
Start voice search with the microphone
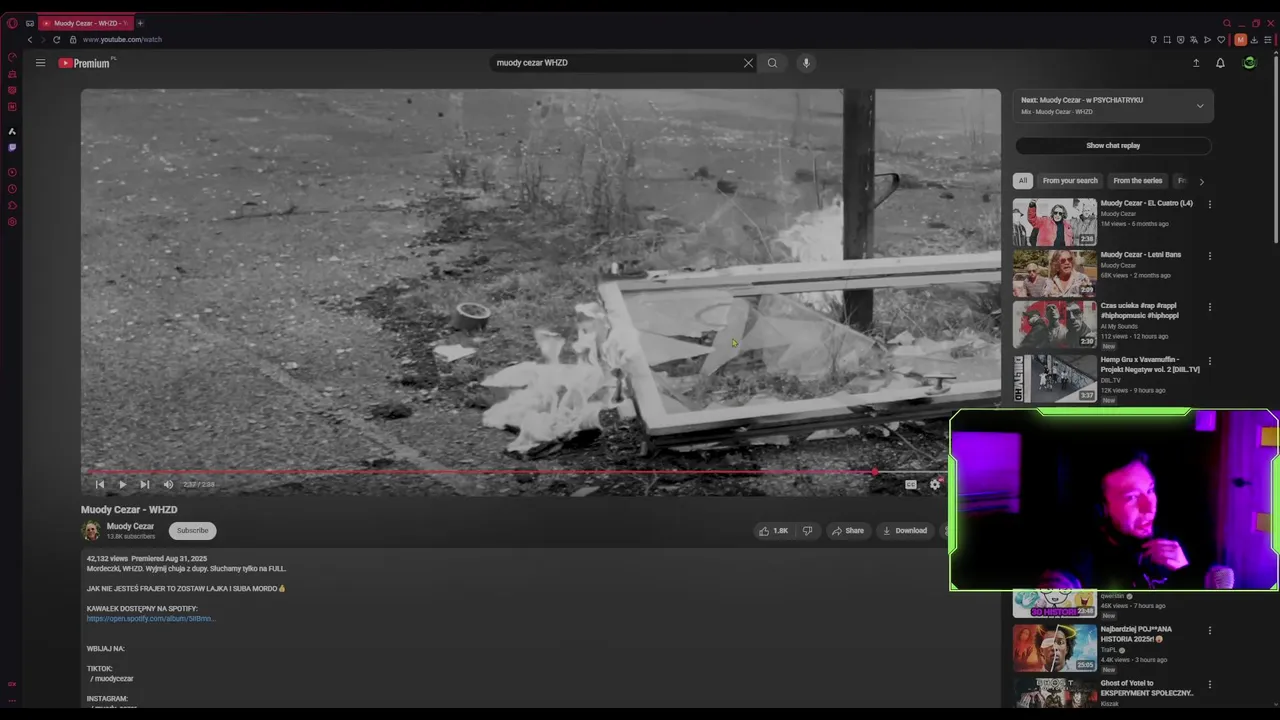point(806,63)
